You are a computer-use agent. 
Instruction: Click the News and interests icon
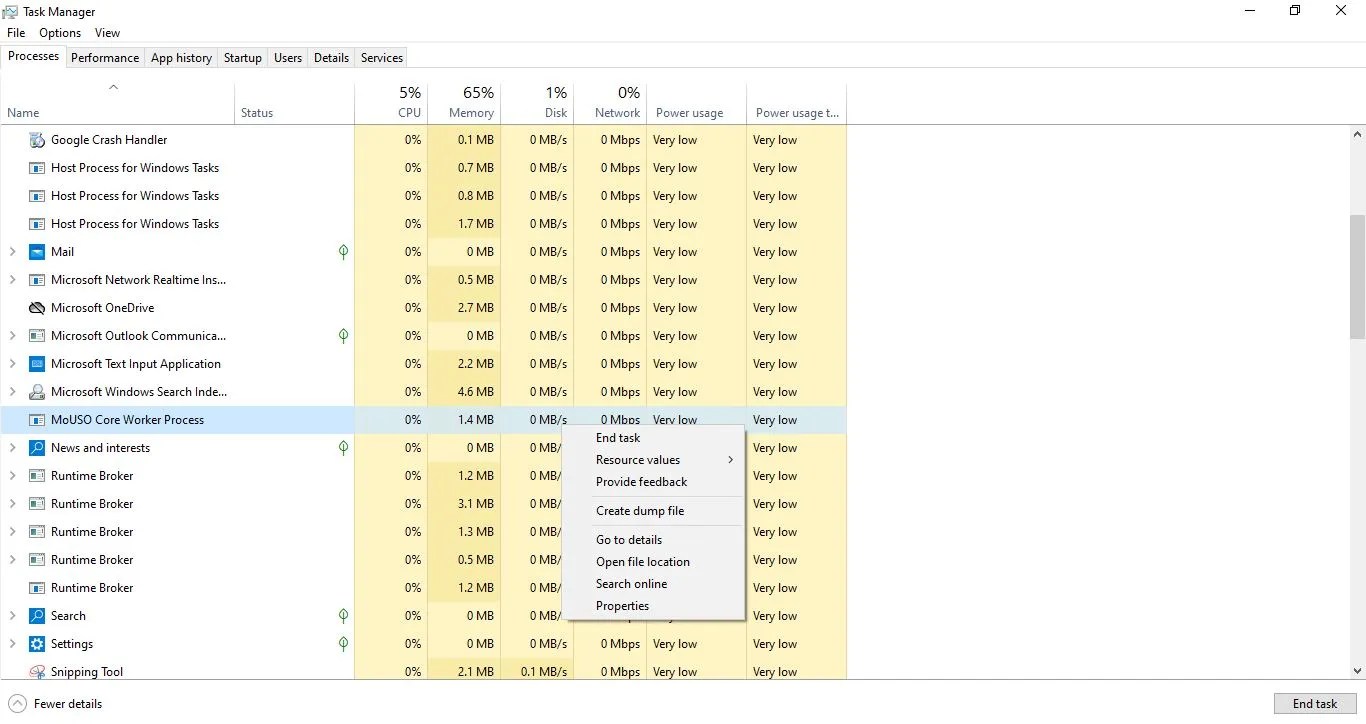pyautogui.click(x=36, y=447)
